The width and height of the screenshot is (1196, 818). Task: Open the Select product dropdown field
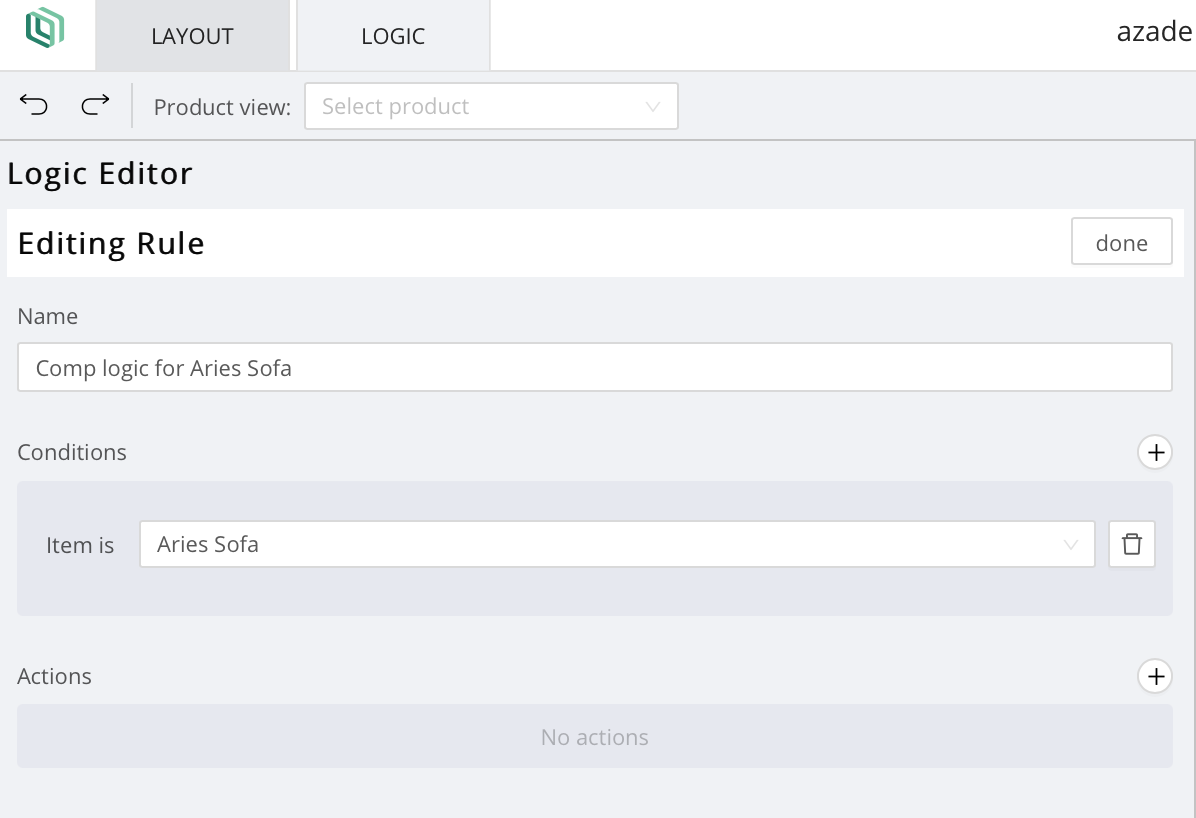point(480,107)
